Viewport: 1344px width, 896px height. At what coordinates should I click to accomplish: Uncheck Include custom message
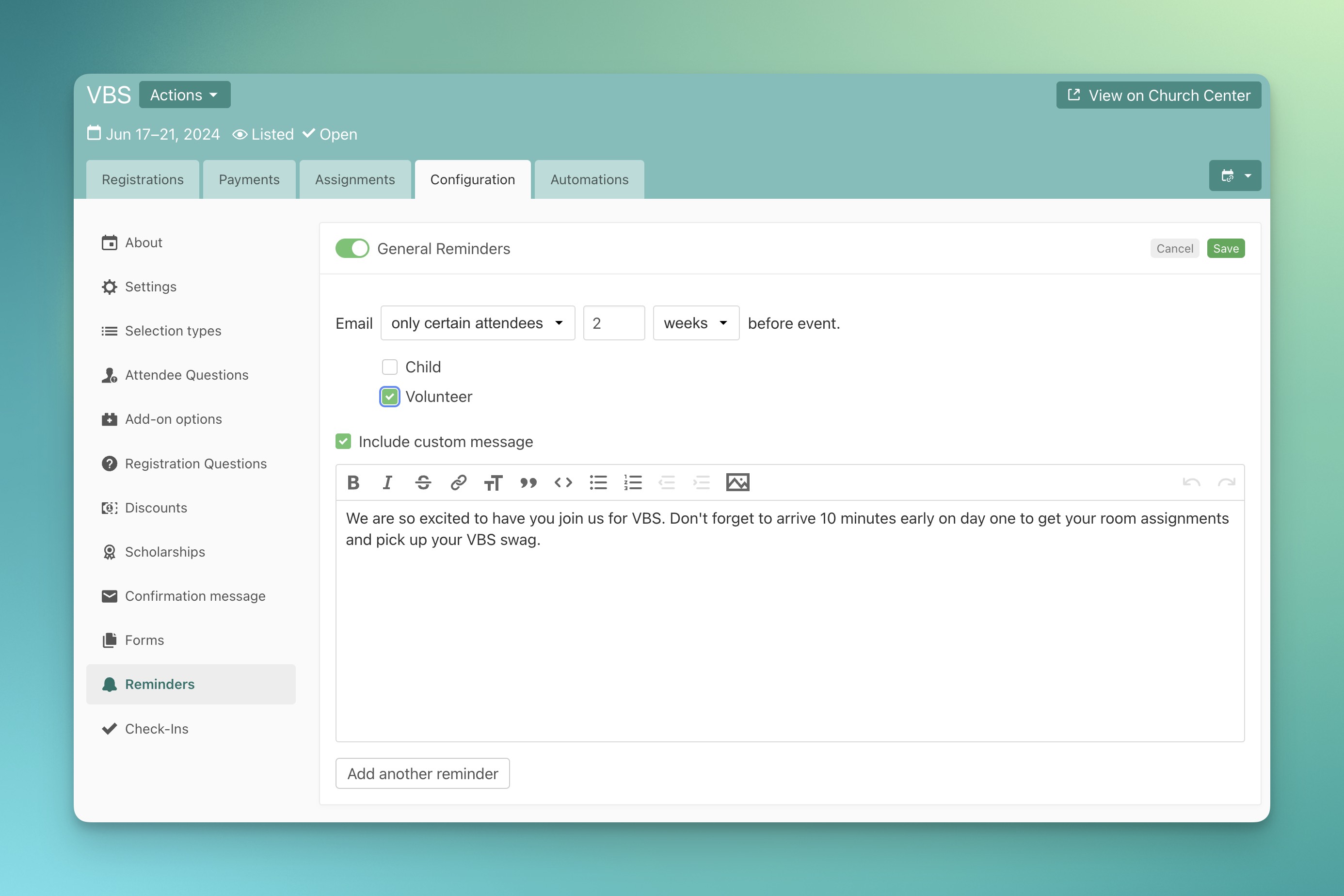pos(343,441)
